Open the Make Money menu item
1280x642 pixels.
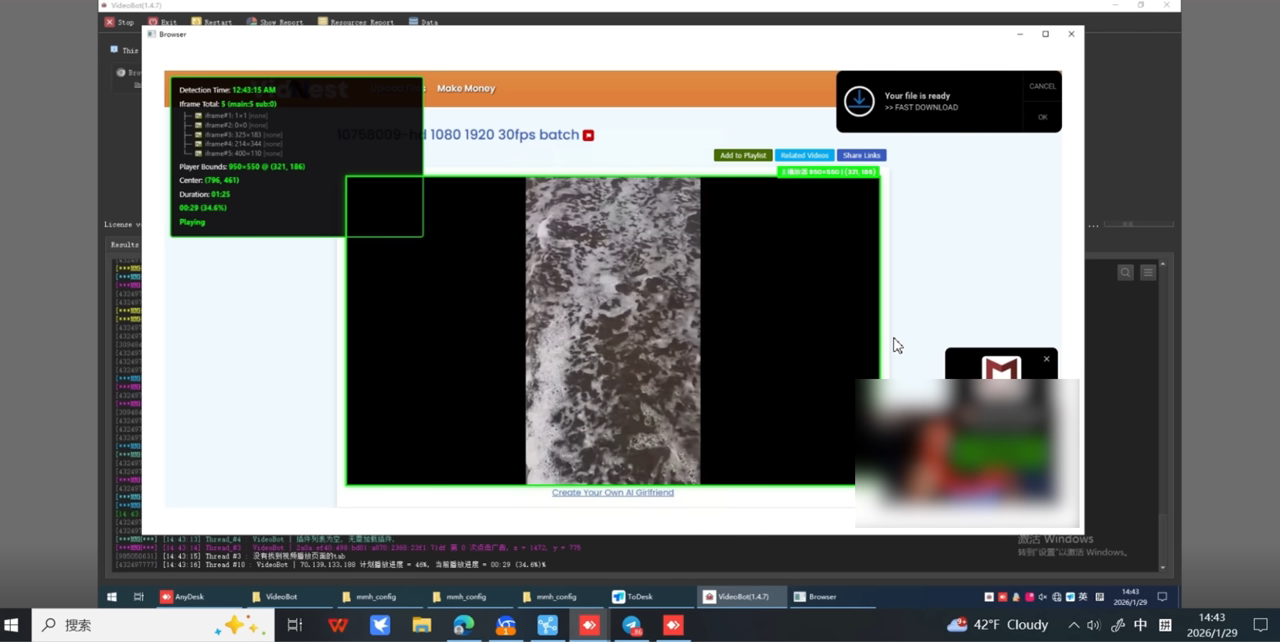click(x=466, y=88)
